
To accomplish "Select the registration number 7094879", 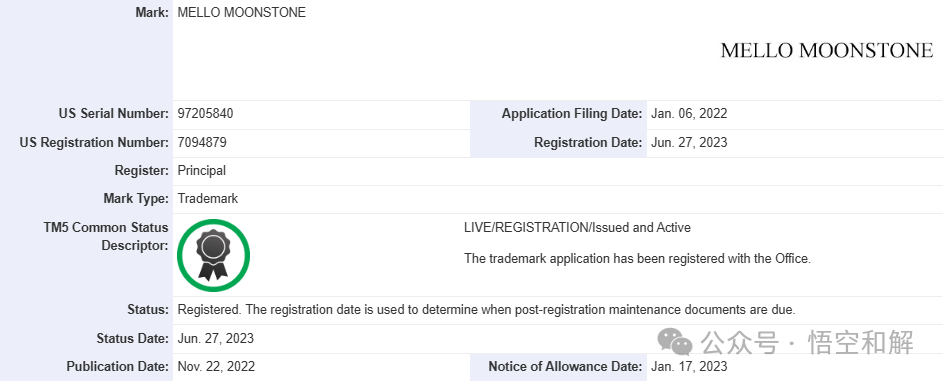I will coord(202,143).
